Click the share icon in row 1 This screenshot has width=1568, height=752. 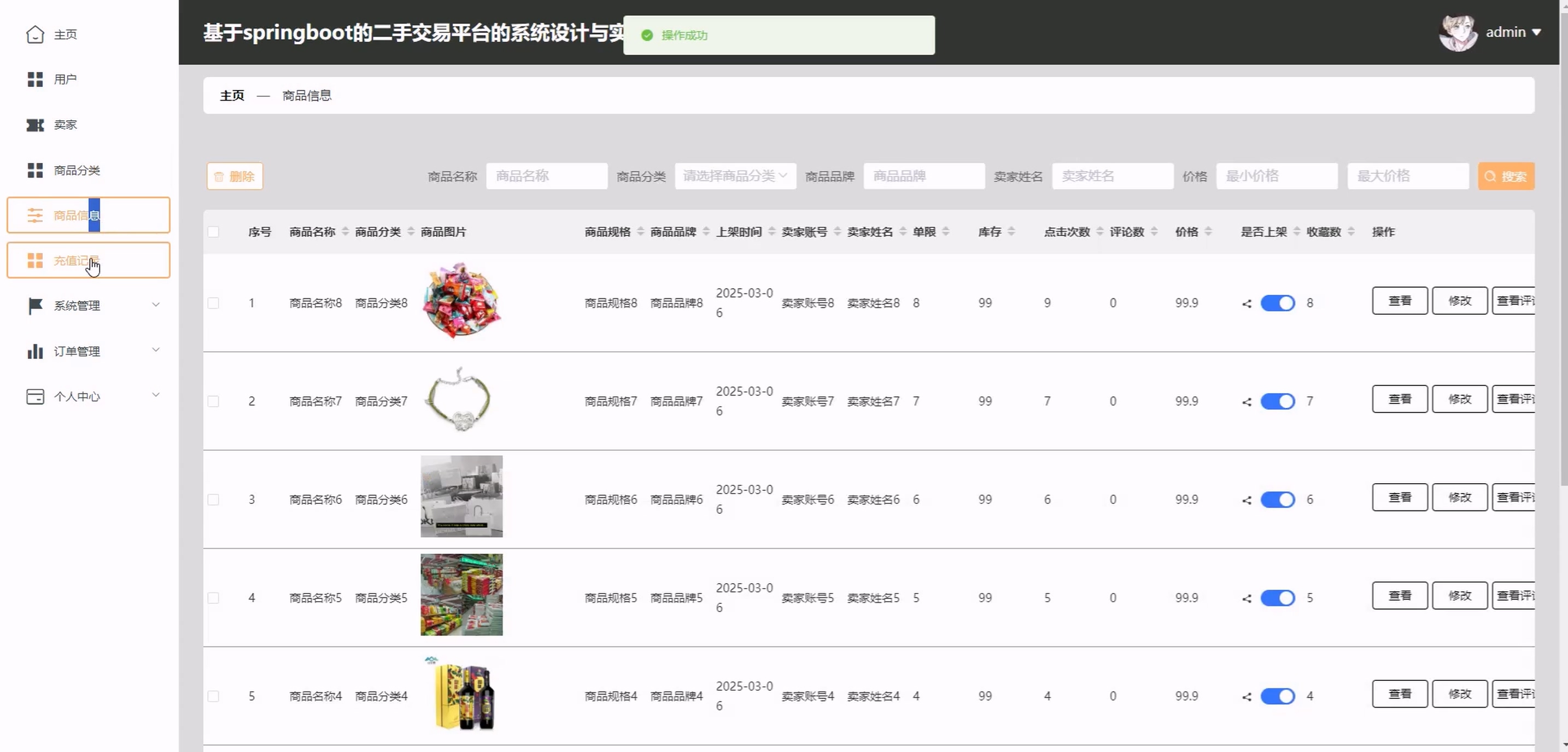click(x=1247, y=304)
